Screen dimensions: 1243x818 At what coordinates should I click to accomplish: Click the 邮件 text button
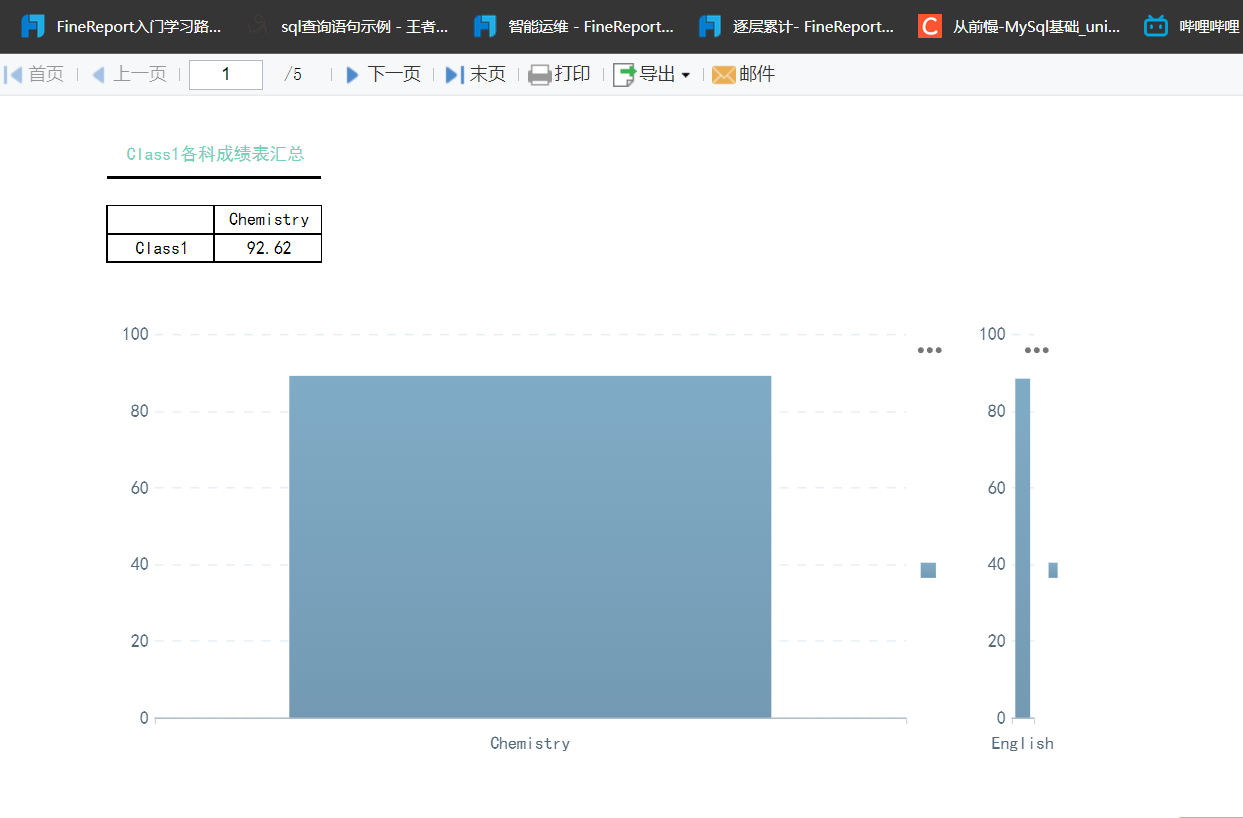click(757, 74)
